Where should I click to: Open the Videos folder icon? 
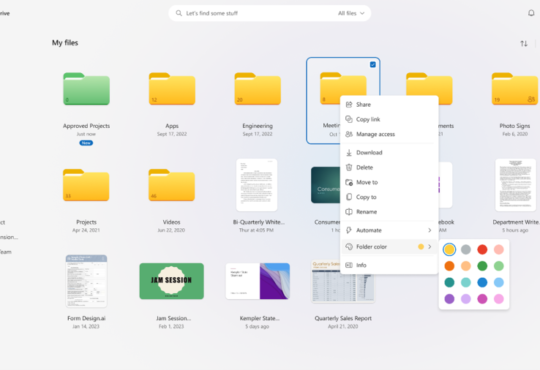click(172, 185)
